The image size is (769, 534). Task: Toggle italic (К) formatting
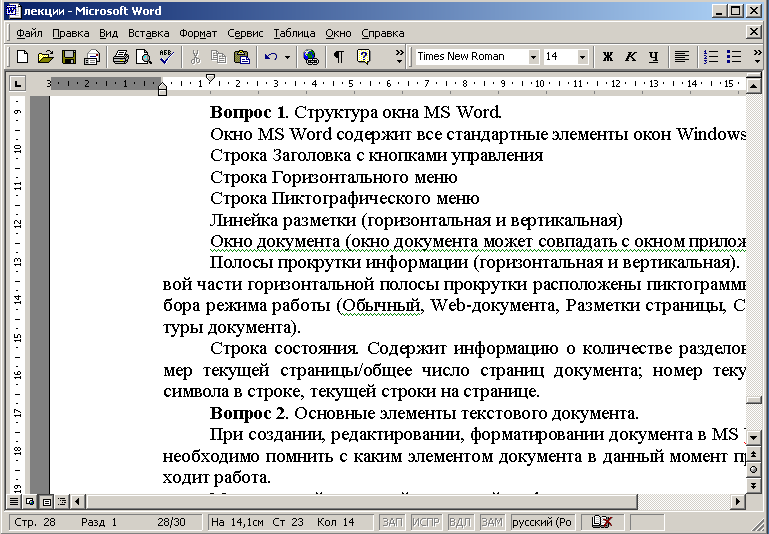coord(631,57)
